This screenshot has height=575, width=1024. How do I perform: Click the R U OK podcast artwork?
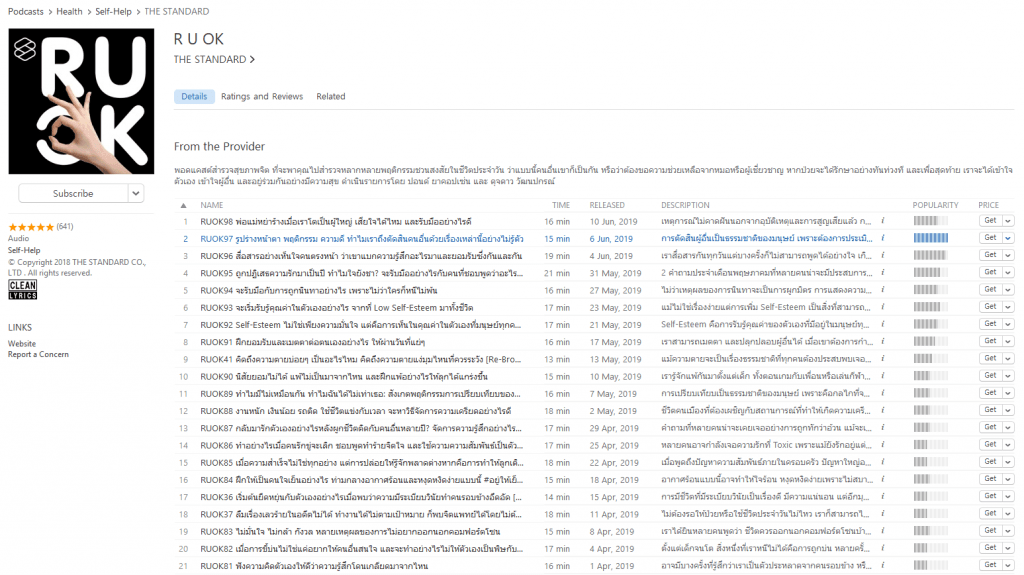pyautogui.click(x=81, y=101)
